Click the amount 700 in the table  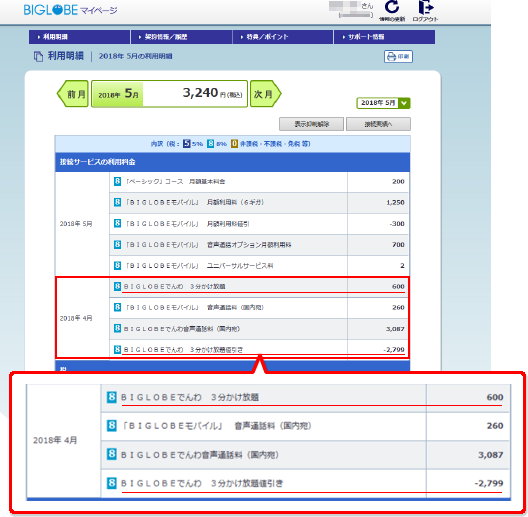[398, 245]
